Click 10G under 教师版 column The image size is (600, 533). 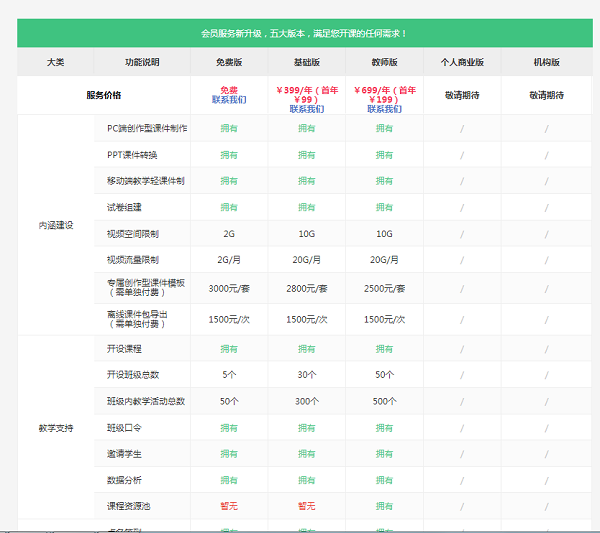(384, 234)
